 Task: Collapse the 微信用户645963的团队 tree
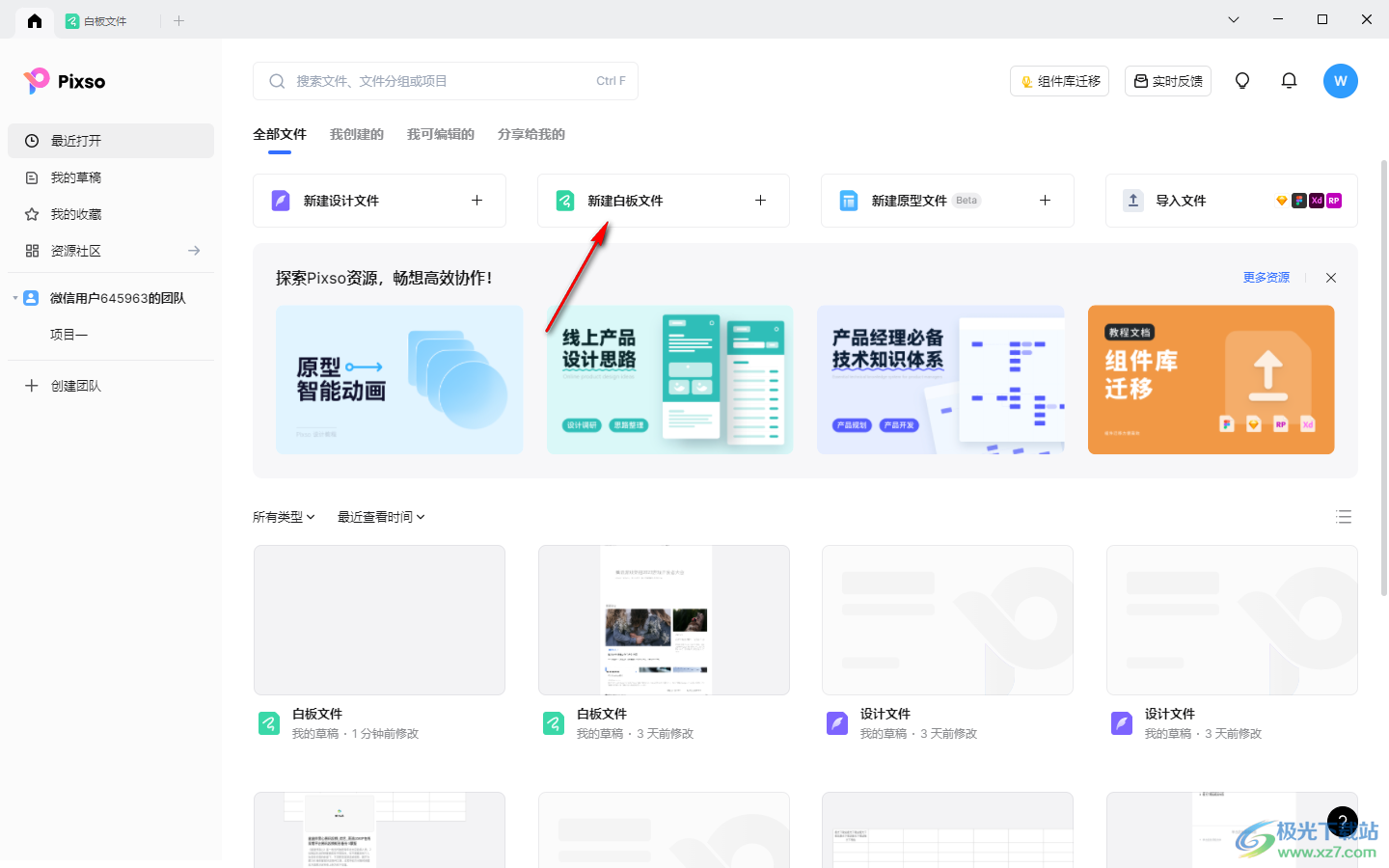coord(15,298)
